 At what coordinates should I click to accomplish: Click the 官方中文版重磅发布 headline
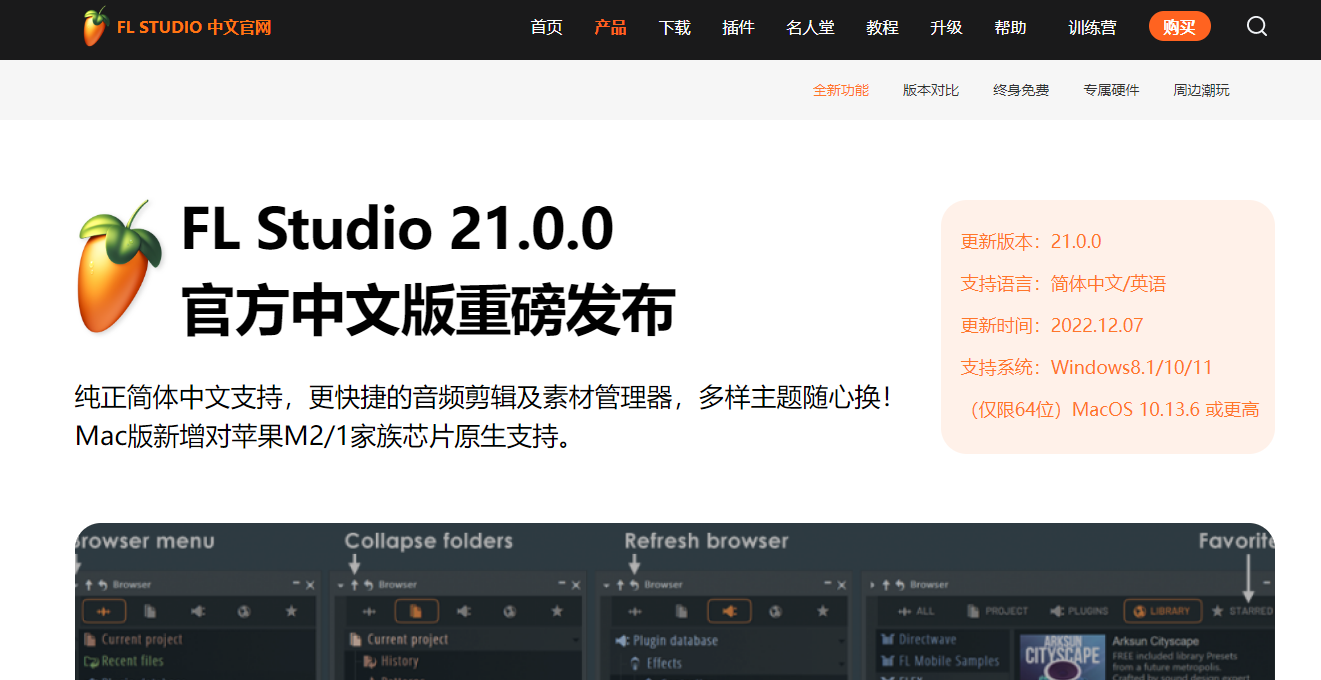[x=428, y=310]
